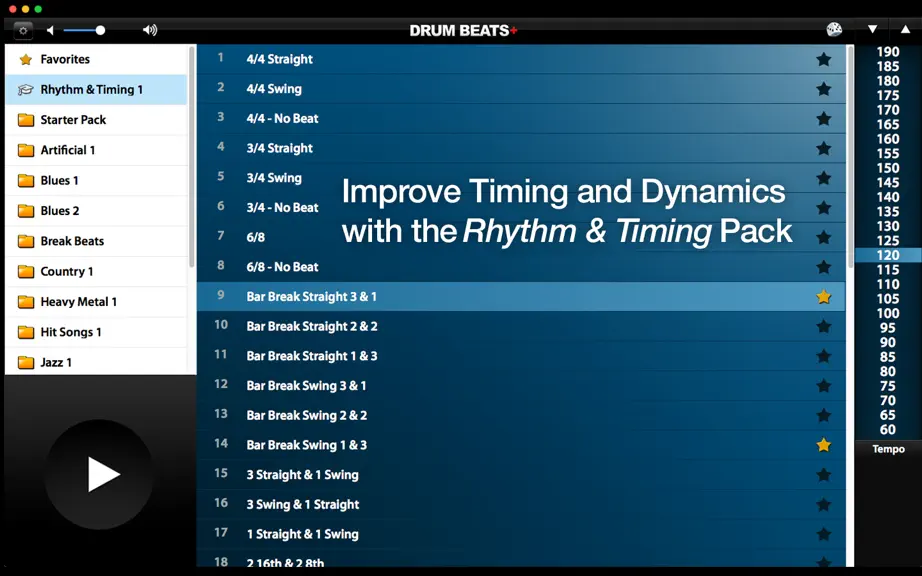
Task: Open the settings gear in top bar
Action: pos(24,30)
